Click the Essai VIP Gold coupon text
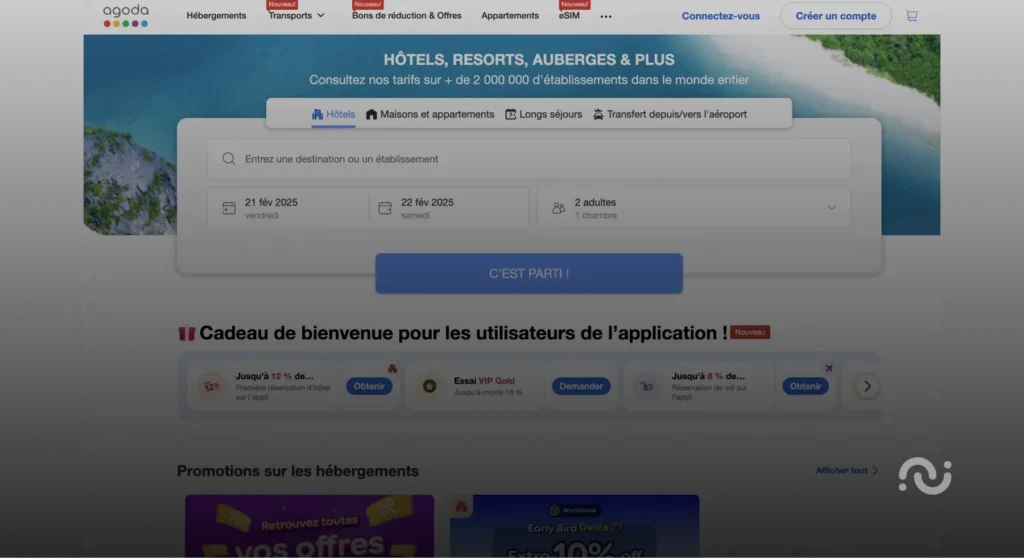The image size is (1024, 558). (484, 381)
